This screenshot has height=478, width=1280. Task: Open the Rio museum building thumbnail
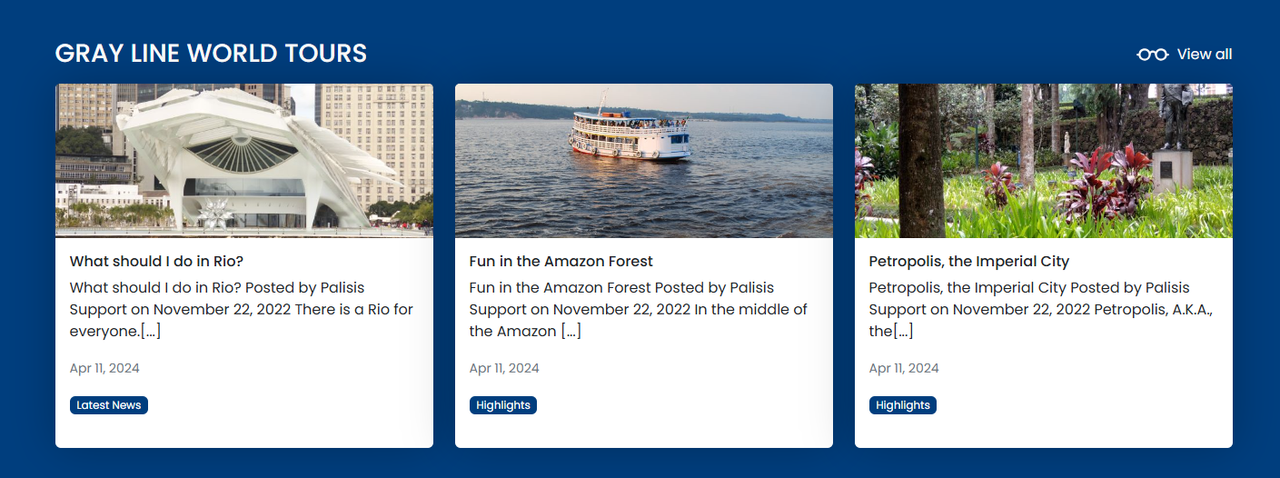pyautogui.click(x=244, y=161)
